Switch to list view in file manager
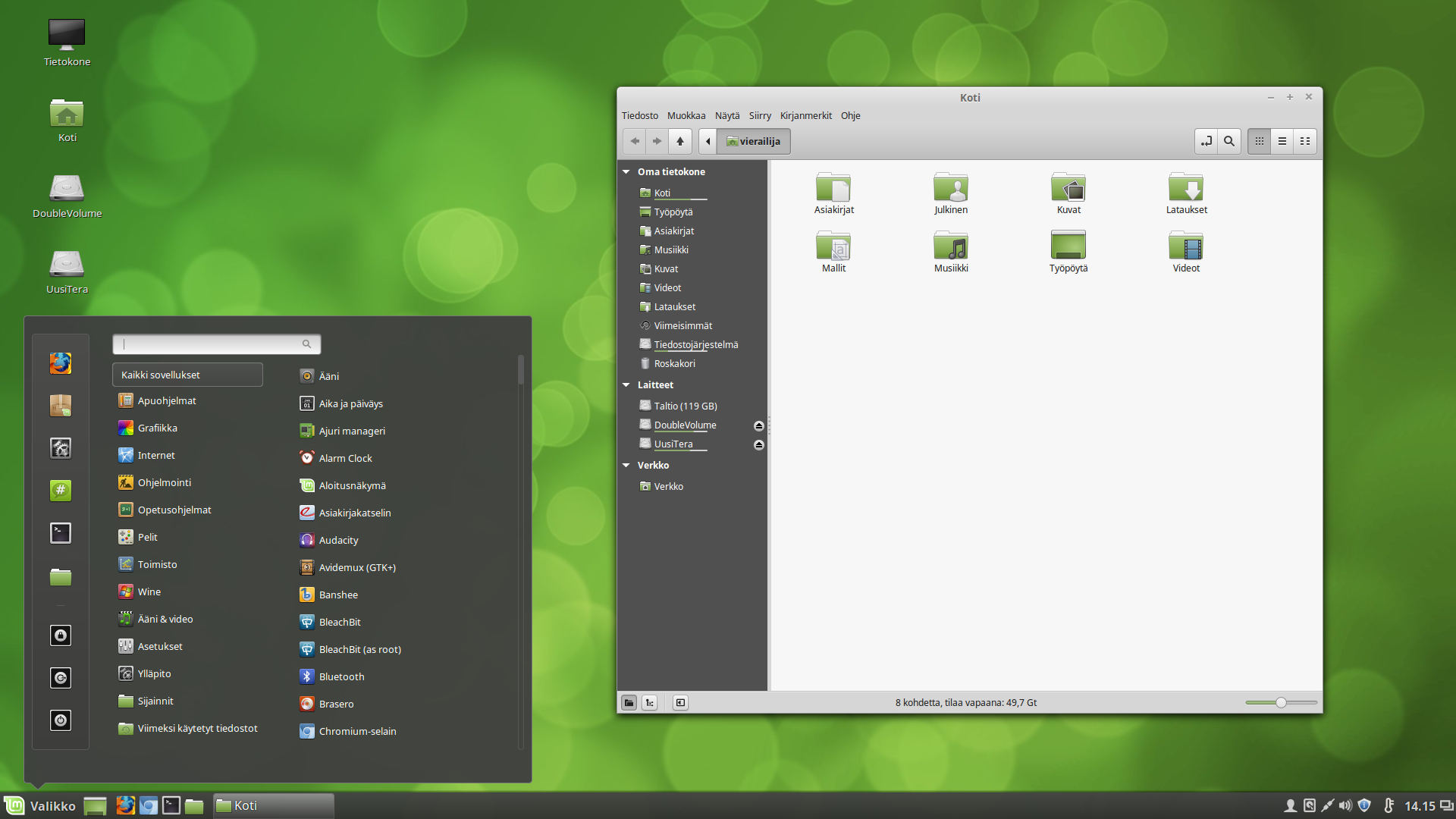This screenshot has height=819, width=1456. (x=1282, y=141)
